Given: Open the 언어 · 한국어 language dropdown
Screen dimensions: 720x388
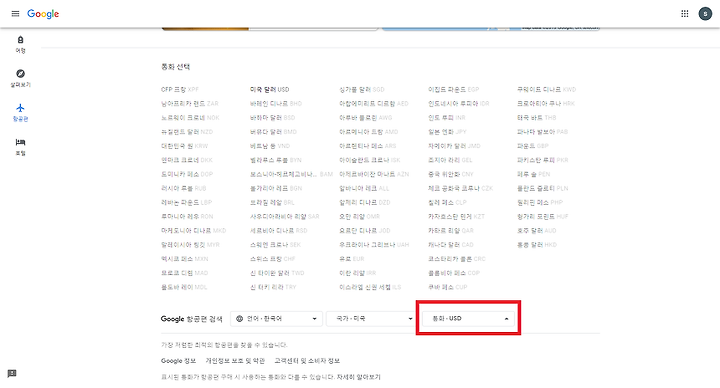Looking at the screenshot, I should 276,319.
